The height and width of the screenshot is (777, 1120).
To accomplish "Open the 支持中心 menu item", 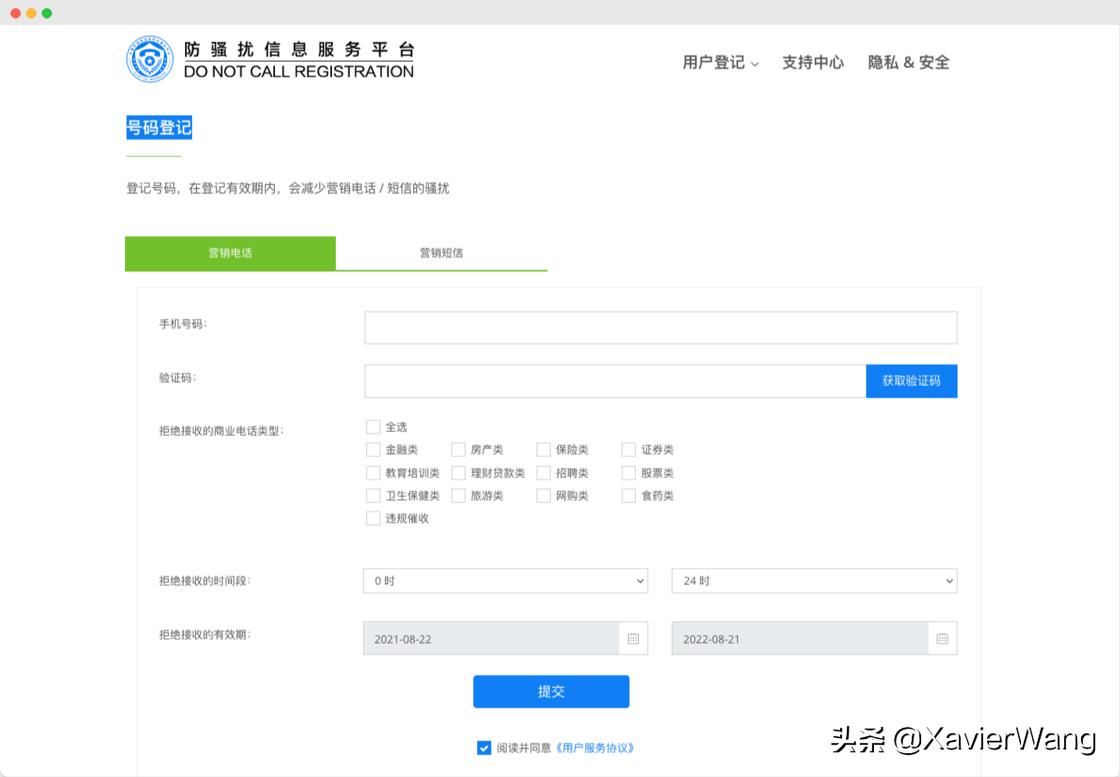I will (x=813, y=61).
